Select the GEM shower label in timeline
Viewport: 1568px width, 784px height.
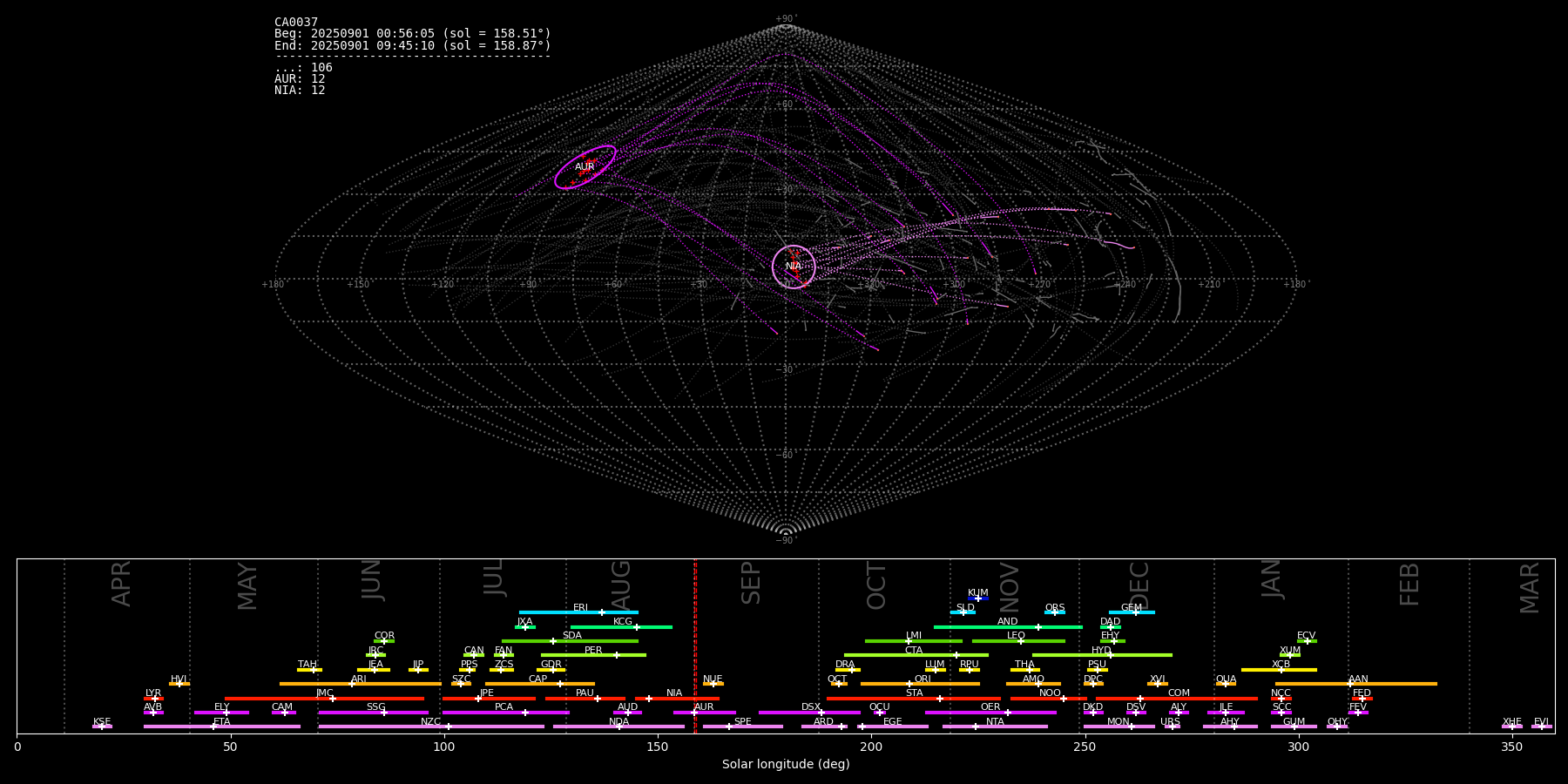coord(1132,608)
